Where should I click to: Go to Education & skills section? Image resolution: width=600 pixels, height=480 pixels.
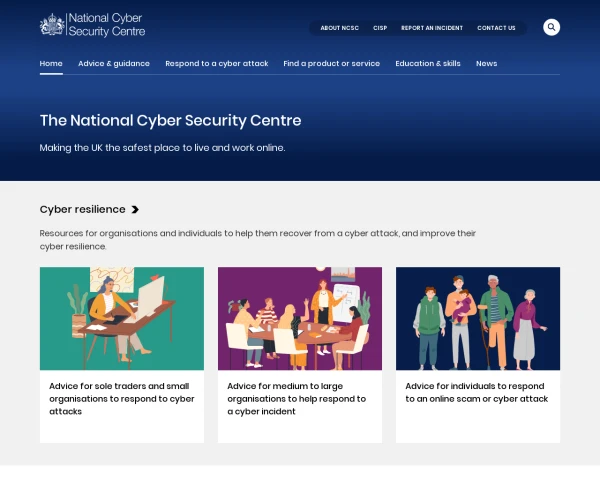tap(428, 63)
